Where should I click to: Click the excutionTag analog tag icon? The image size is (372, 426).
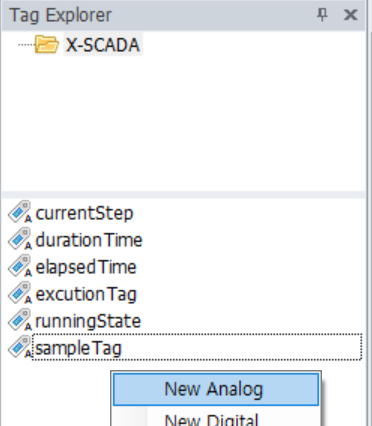point(20,293)
